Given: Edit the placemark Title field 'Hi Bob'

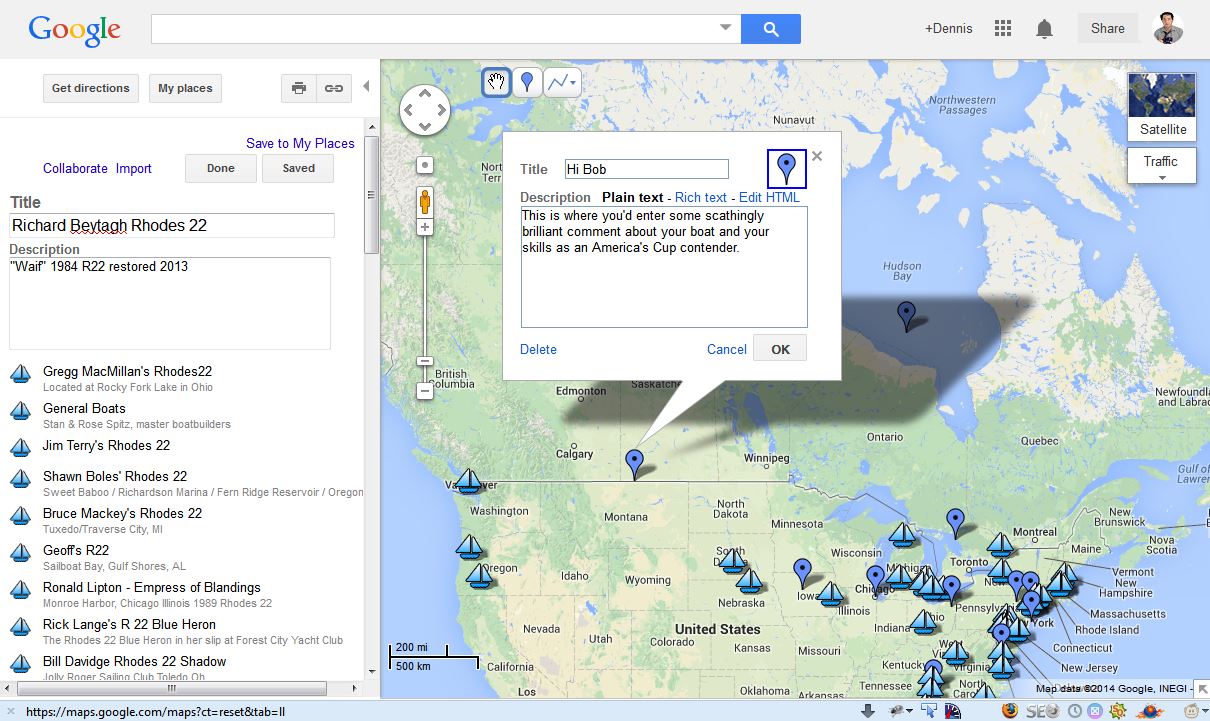Looking at the screenshot, I should pyautogui.click(x=646, y=169).
